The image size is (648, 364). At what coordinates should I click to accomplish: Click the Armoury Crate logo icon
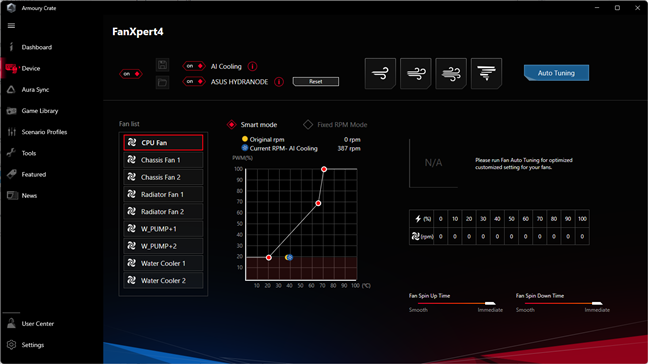(x=11, y=8)
